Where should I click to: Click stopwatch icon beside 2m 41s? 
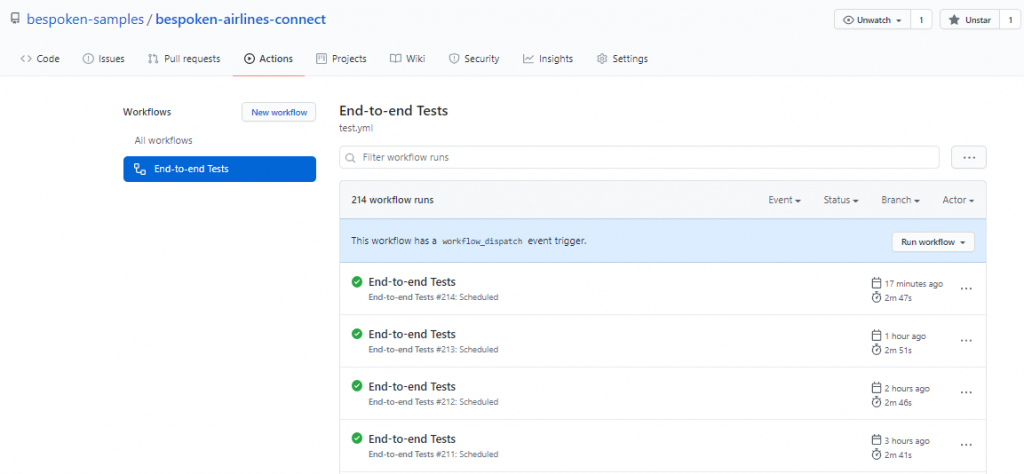[x=876, y=454]
